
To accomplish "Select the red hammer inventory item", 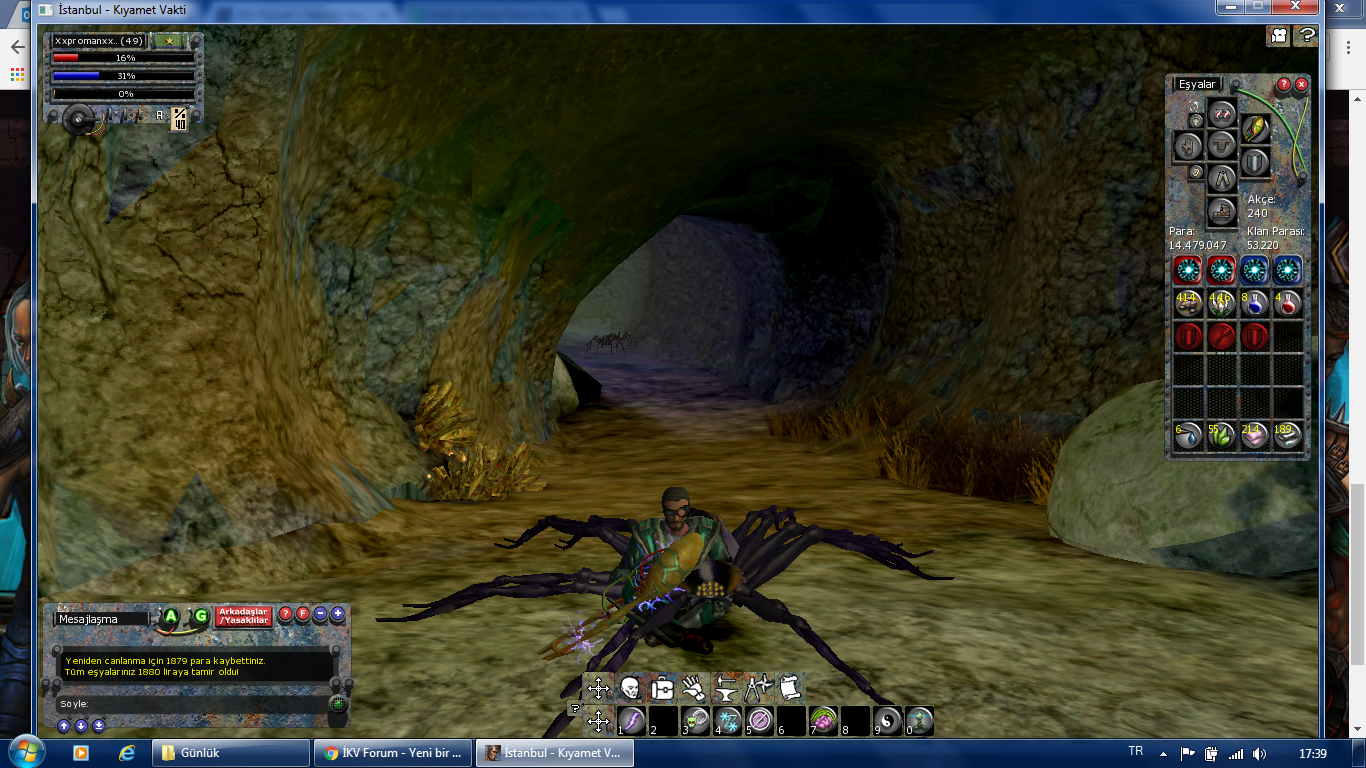I will [x=1221, y=337].
